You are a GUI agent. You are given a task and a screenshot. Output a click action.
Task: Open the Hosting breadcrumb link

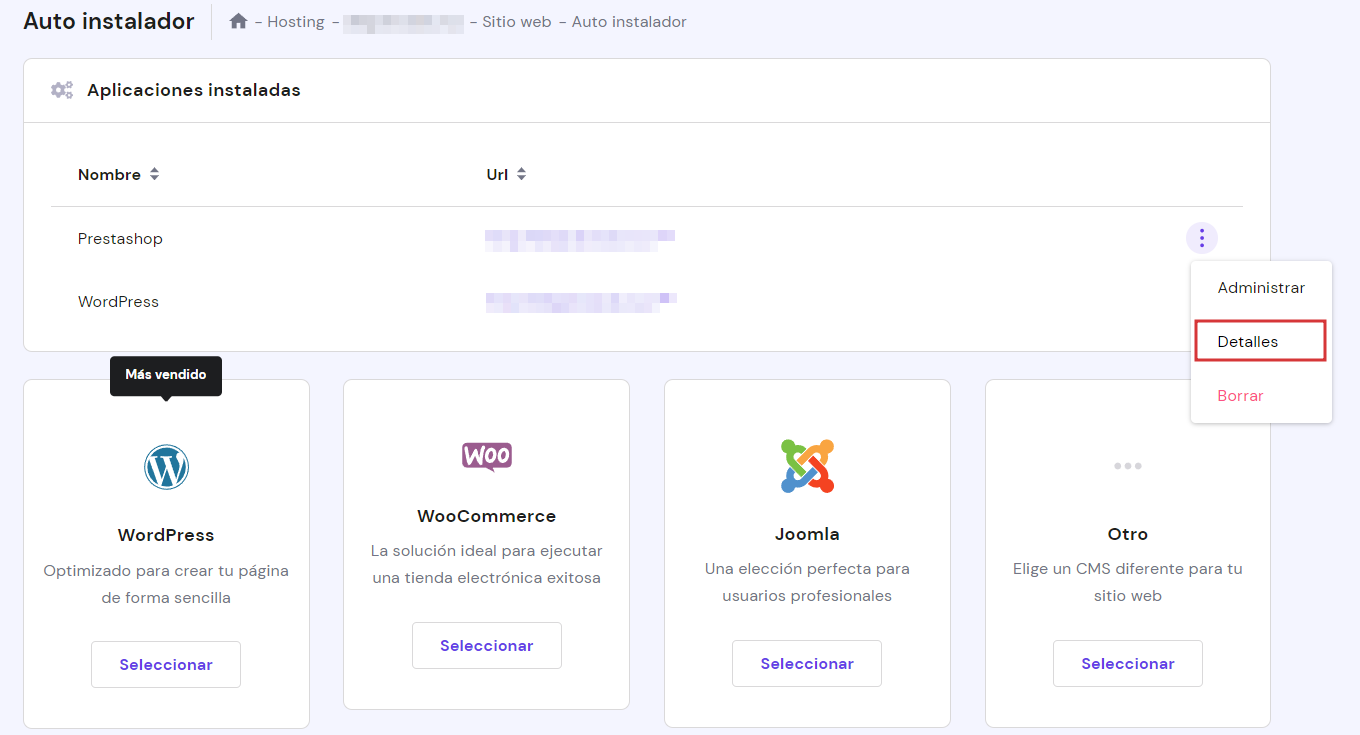click(295, 20)
